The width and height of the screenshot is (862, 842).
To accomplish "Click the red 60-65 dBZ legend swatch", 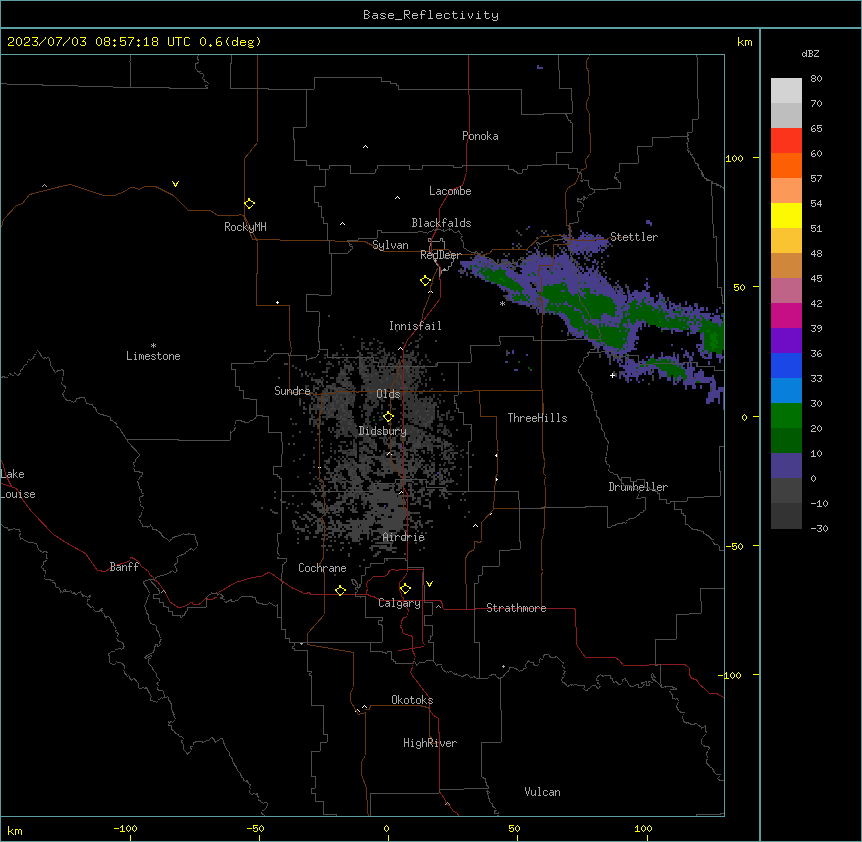I will click(x=786, y=140).
